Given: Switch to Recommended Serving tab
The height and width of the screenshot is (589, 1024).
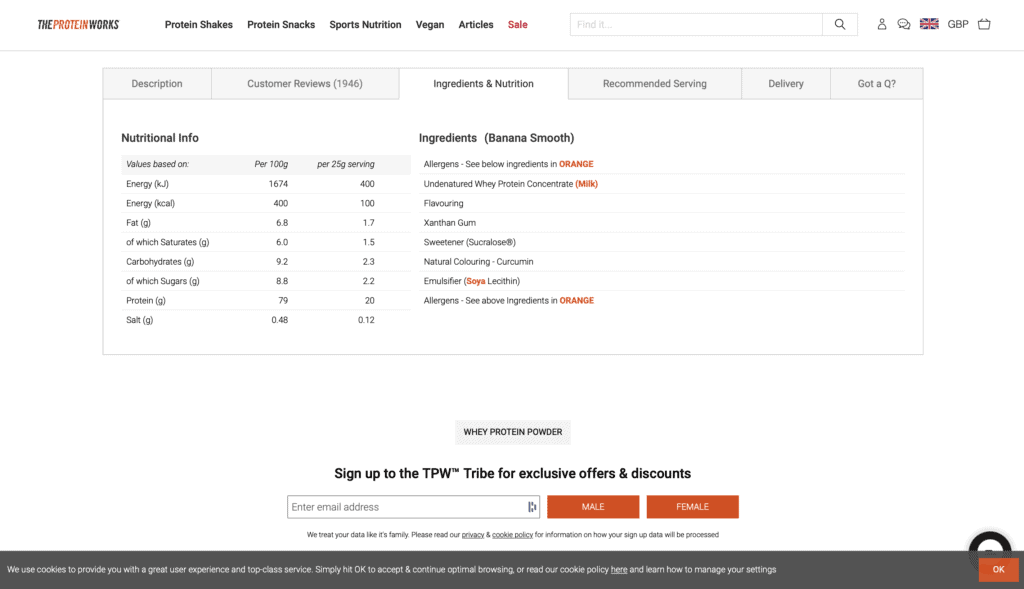Looking at the screenshot, I should (x=654, y=84).
